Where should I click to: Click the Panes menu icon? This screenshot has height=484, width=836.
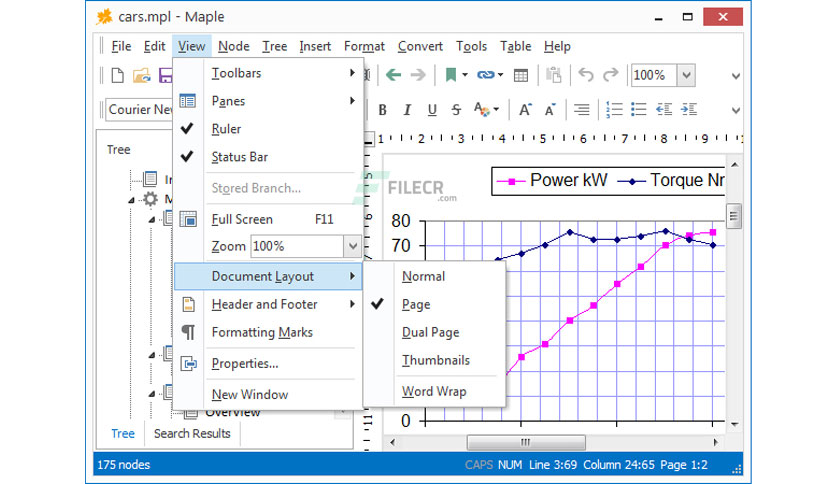(188, 101)
